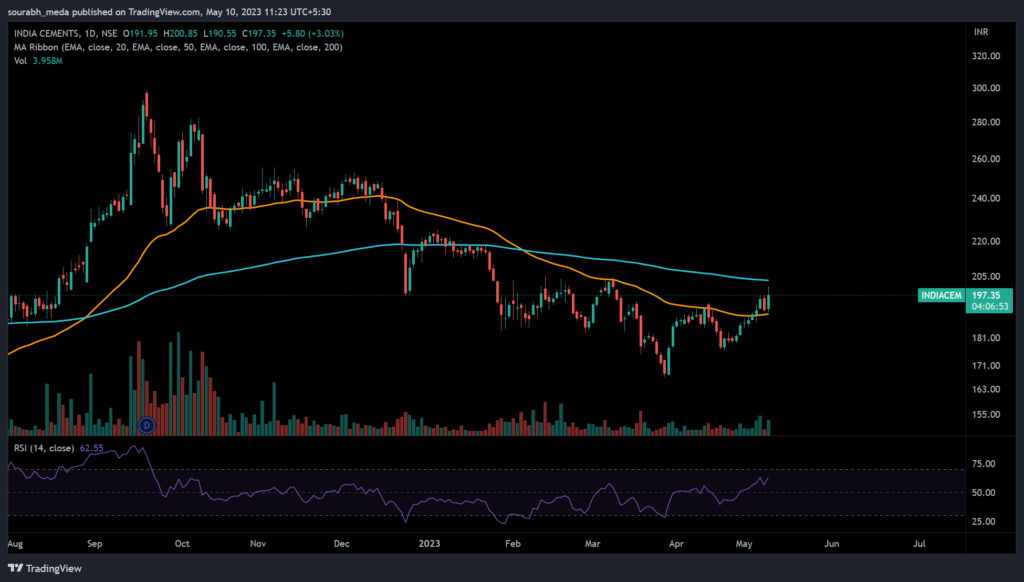Screen dimensions: 1024x582
Task: Click the 163.00 price axis label
Action: click(985, 389)
